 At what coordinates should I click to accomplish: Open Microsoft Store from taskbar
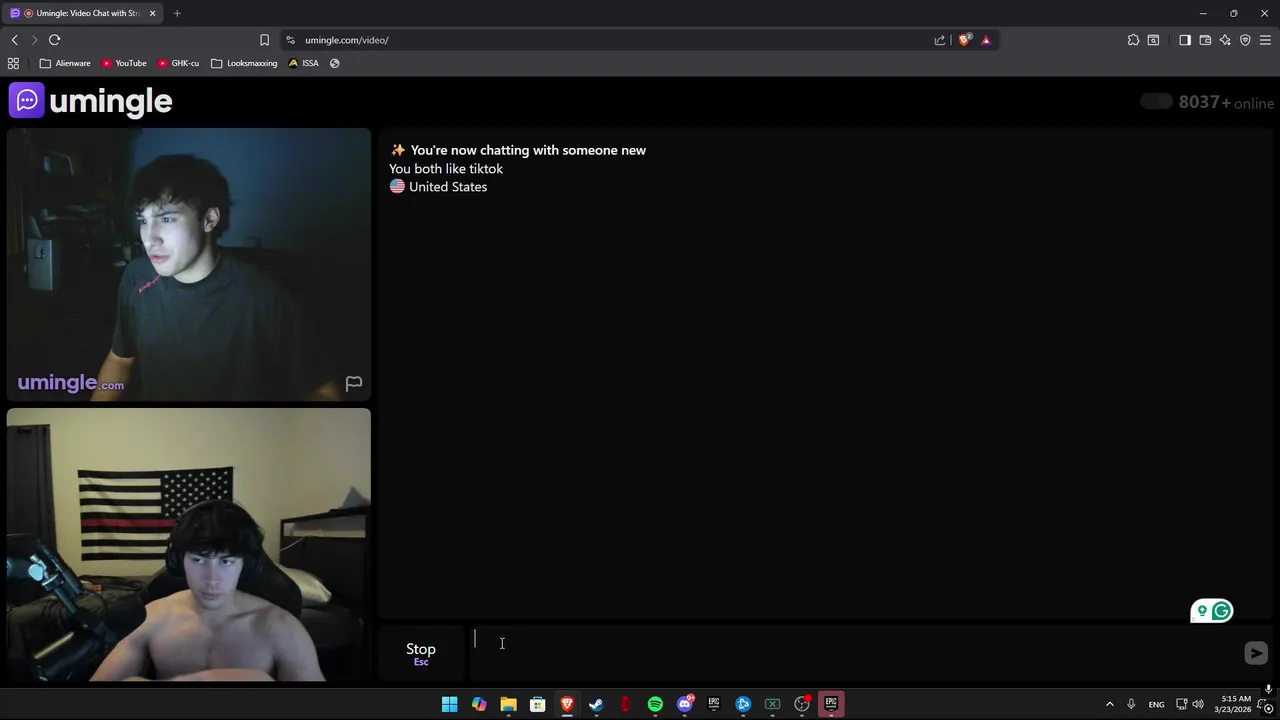pyautogui.click(x=537, y=704)
